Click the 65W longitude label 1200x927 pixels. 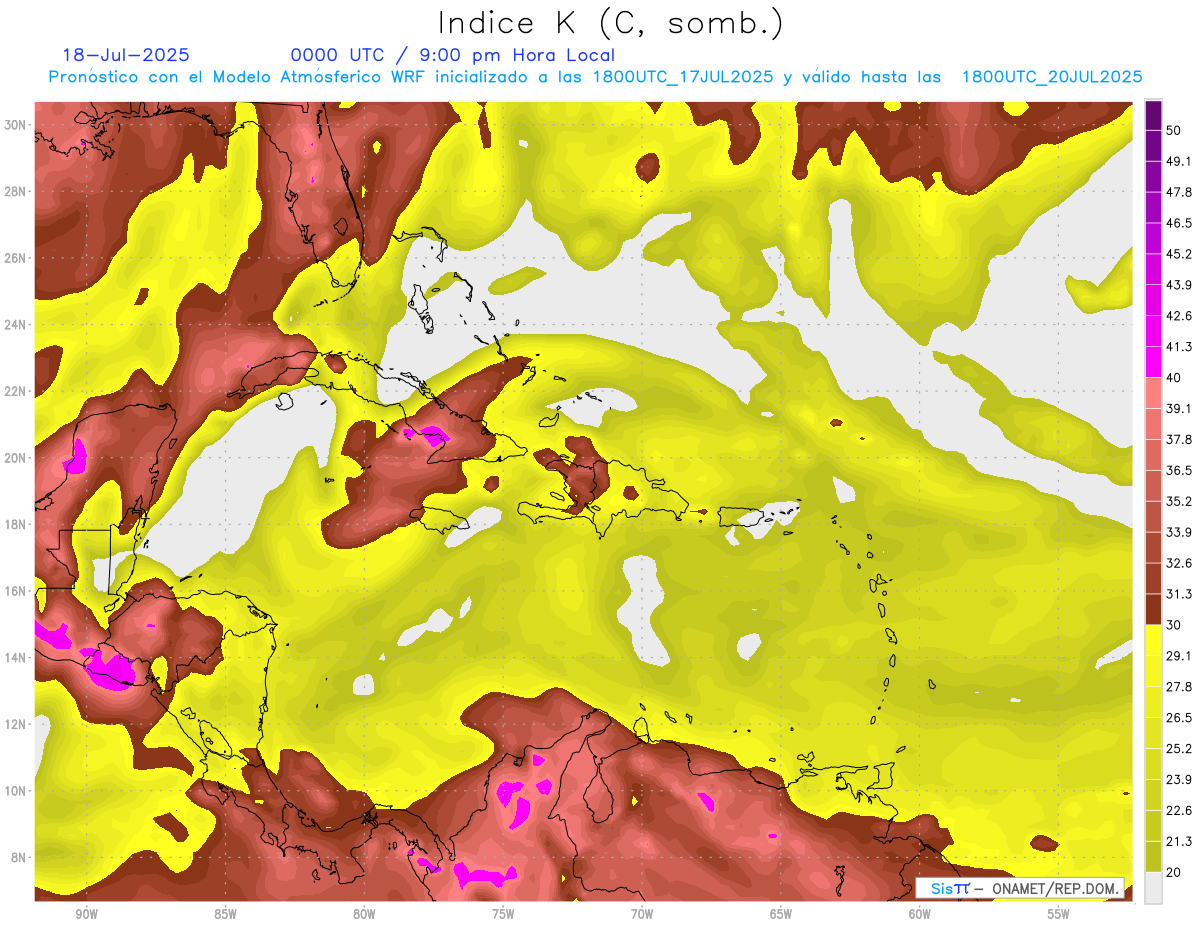pos(781,915)
